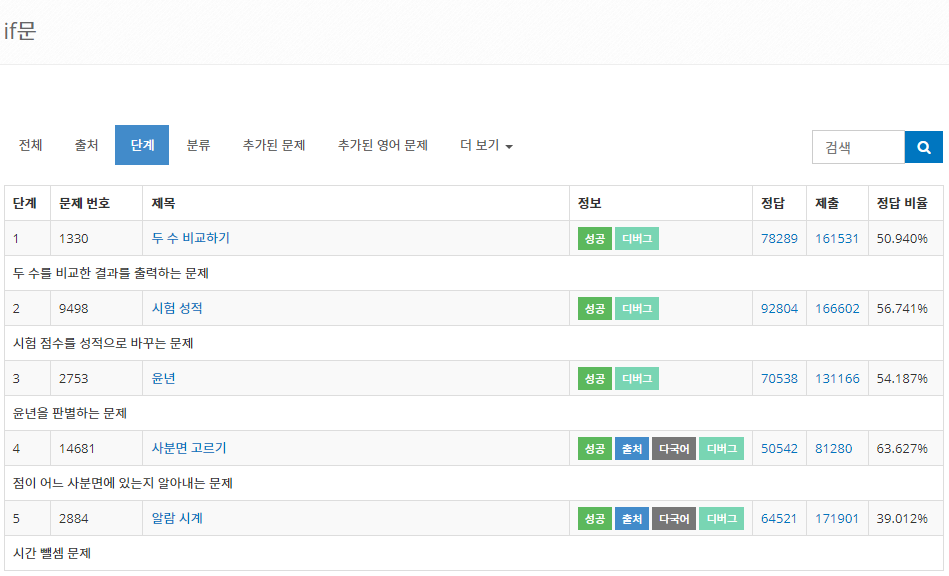
Task: Click description 시간 뺄셈 문제
Action: [52, 553]
